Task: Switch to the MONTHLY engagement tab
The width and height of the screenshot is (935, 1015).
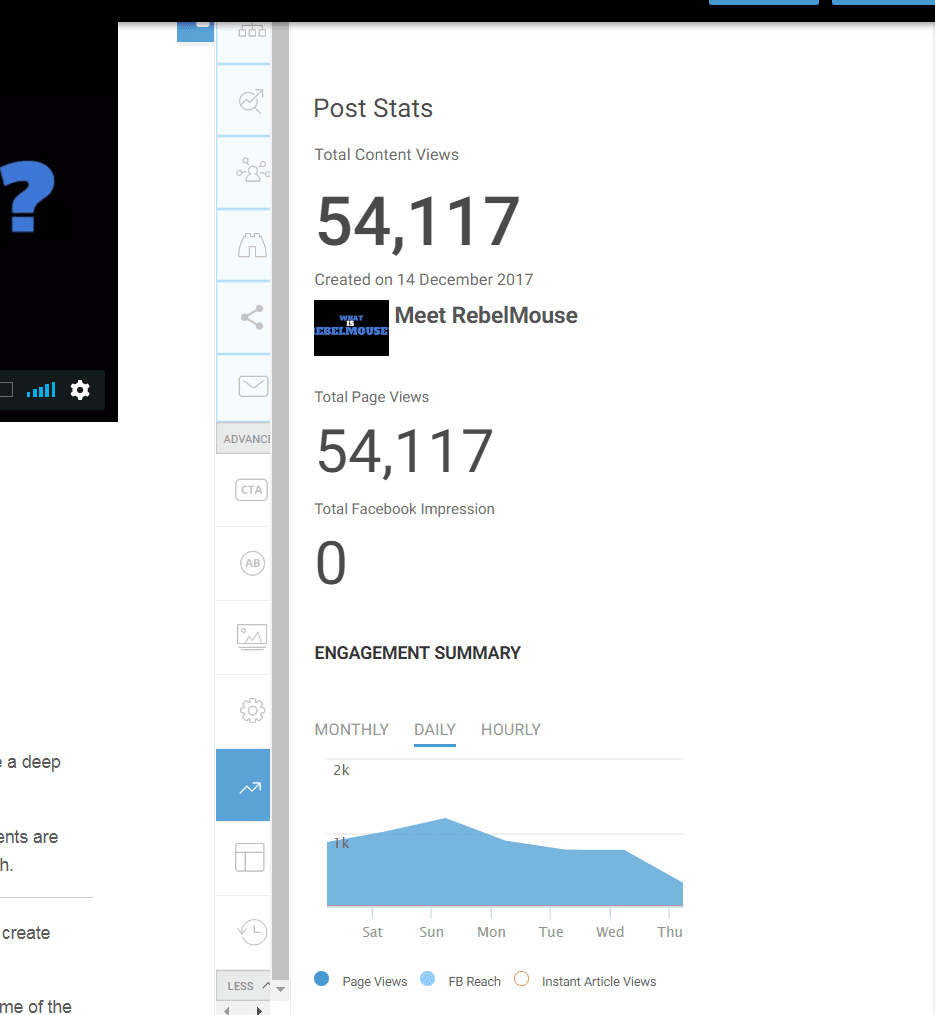Action: pos(351,730)
